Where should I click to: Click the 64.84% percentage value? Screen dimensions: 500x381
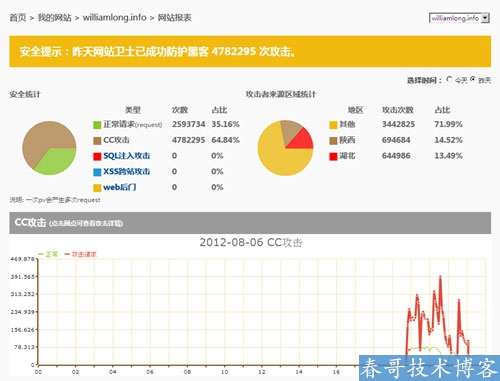[x=225, y=140]
